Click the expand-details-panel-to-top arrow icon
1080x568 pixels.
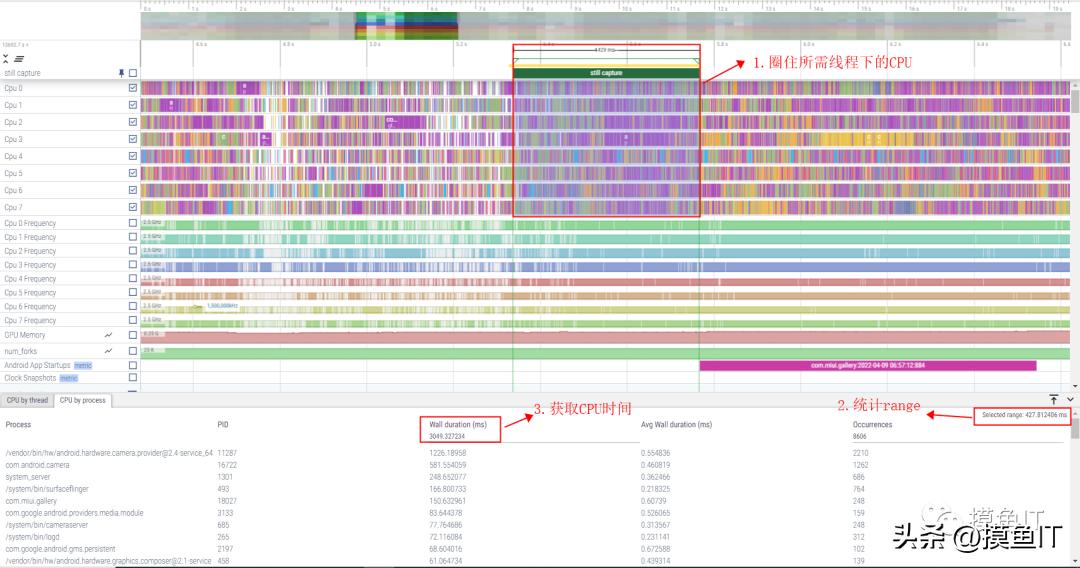1053,399
